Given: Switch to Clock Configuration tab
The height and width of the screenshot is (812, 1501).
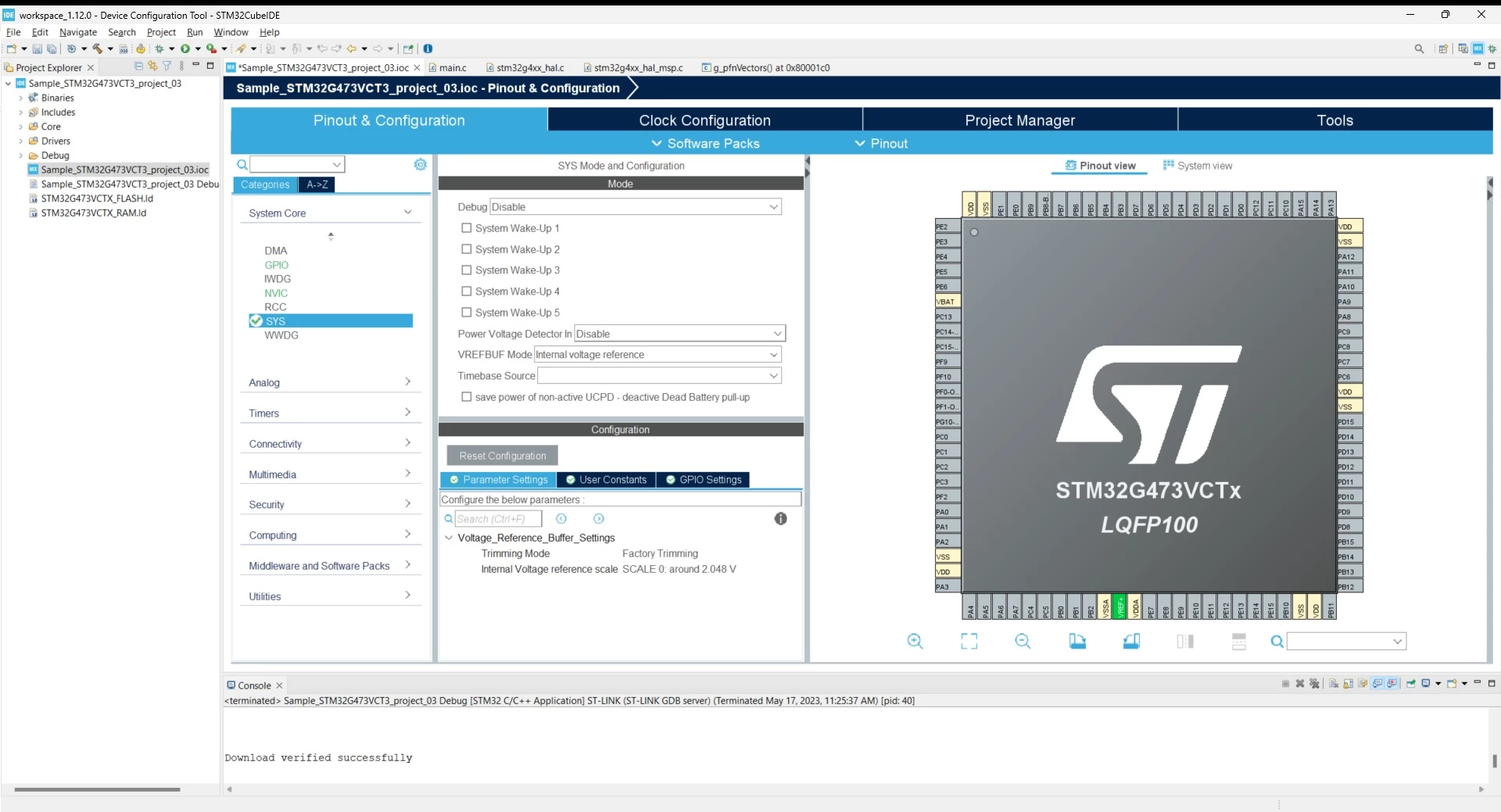Looking at the screenshot, I should coord(704,120).
